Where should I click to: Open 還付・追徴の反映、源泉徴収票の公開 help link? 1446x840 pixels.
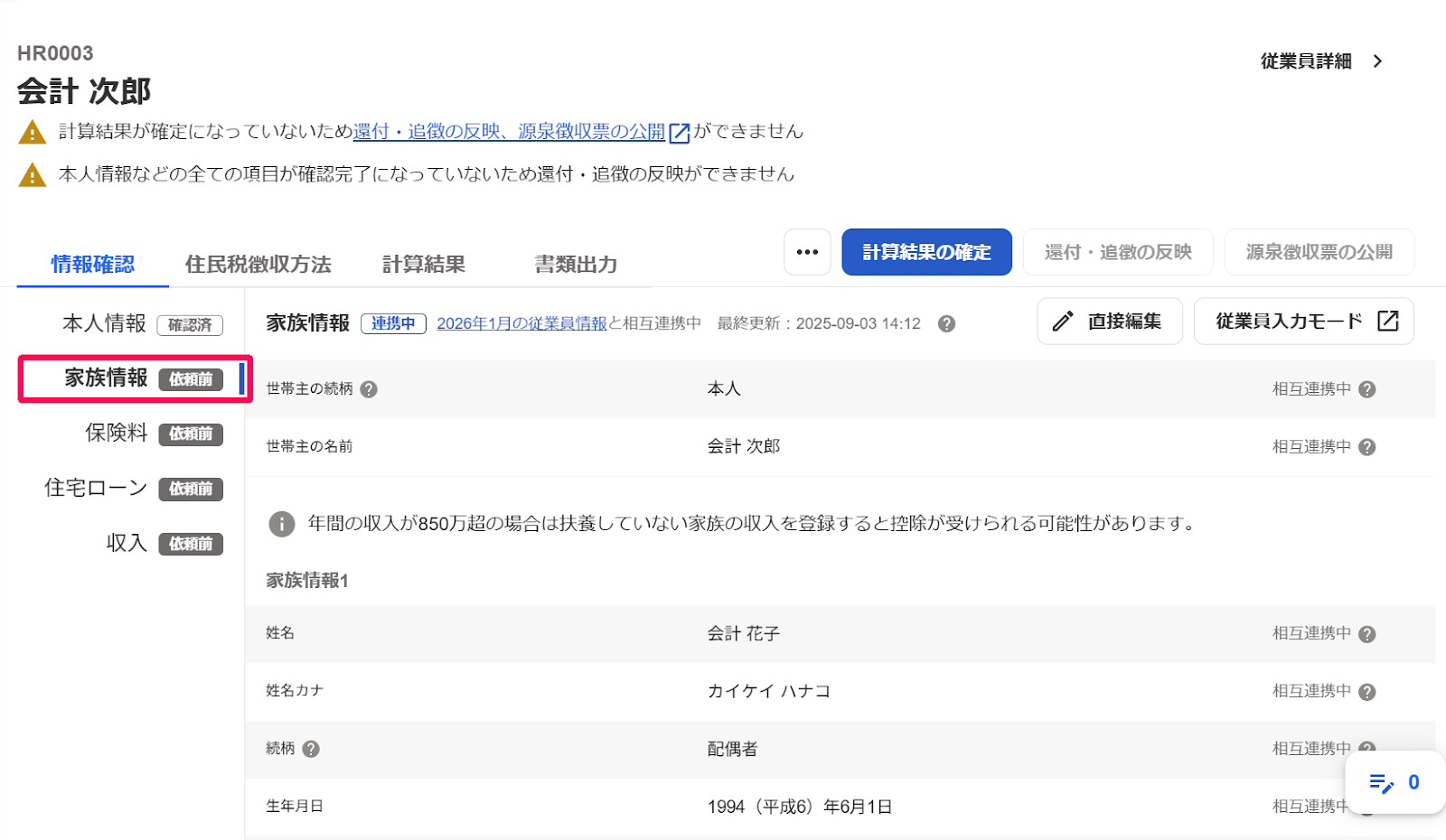point(509,132)
